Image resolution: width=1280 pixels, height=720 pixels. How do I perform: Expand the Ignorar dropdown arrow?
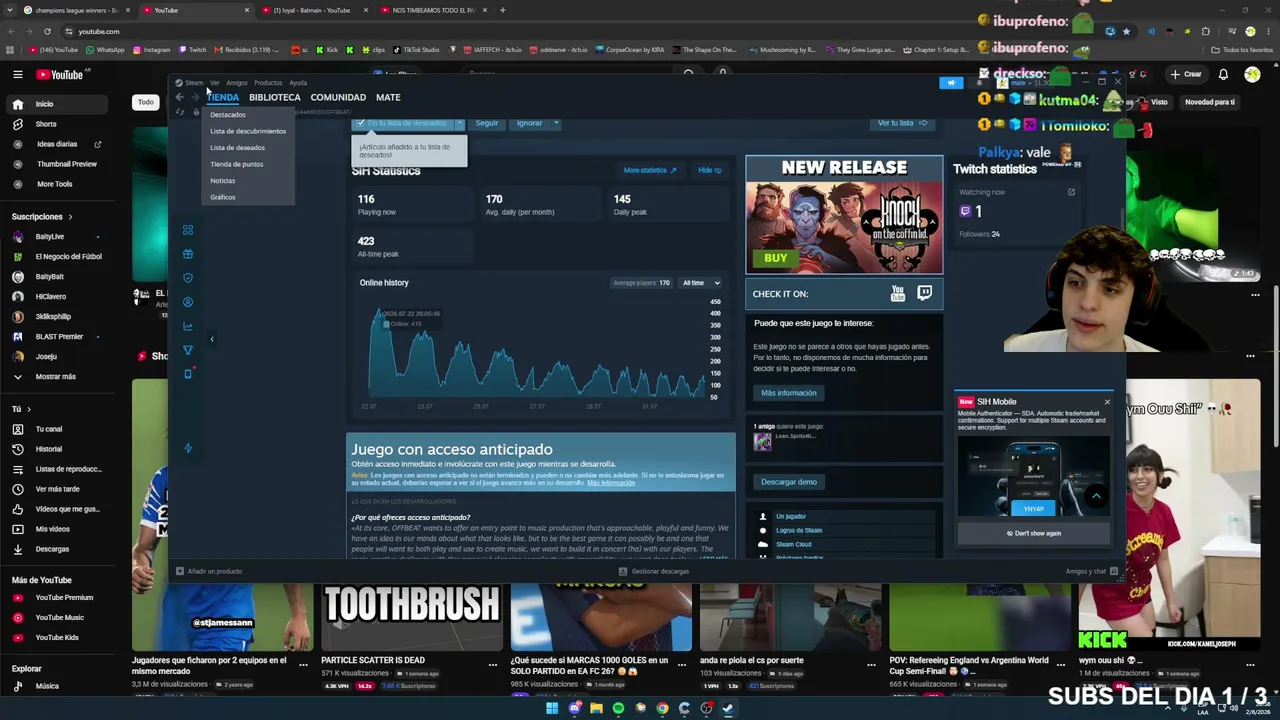click(556, 123)
